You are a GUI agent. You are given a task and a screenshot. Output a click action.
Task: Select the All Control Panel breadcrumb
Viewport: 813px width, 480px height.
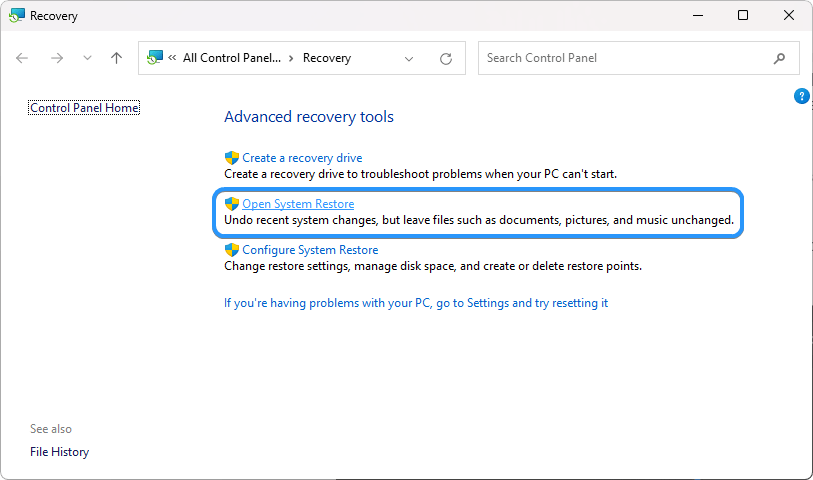tap(232, 58)
